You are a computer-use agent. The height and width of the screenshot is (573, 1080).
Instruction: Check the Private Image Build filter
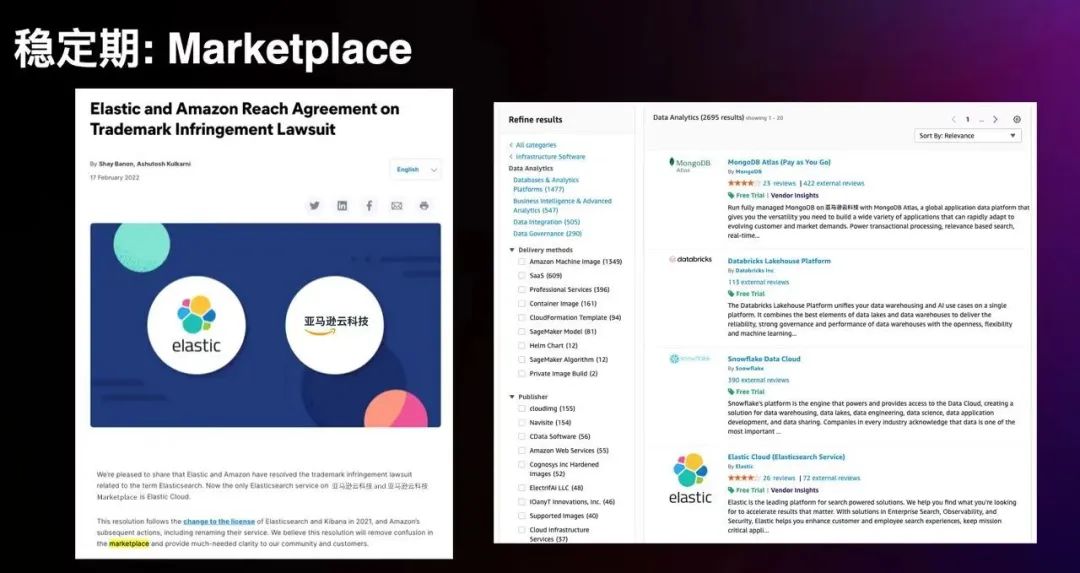click(522, 373)
